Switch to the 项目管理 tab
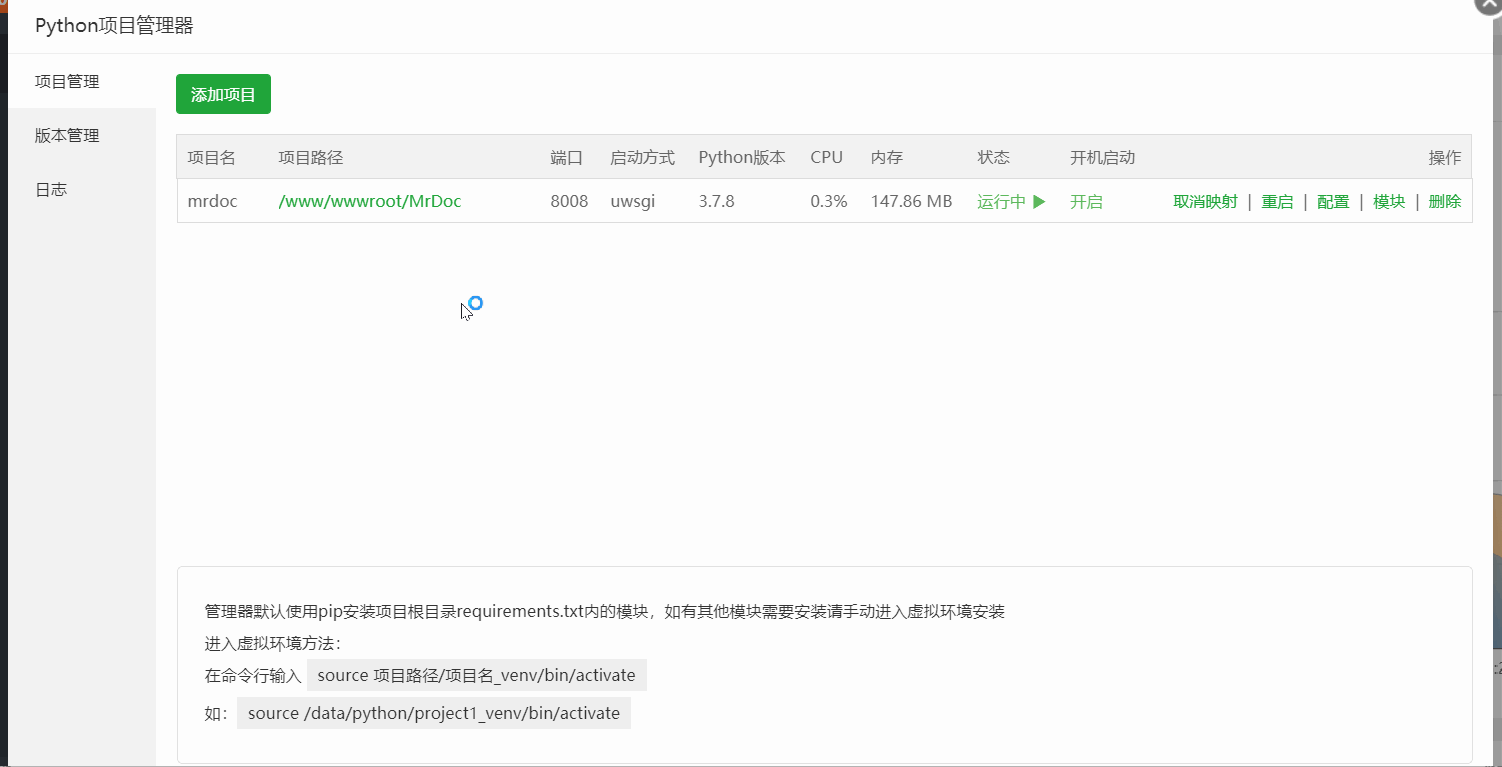 (x=67, y=82)
